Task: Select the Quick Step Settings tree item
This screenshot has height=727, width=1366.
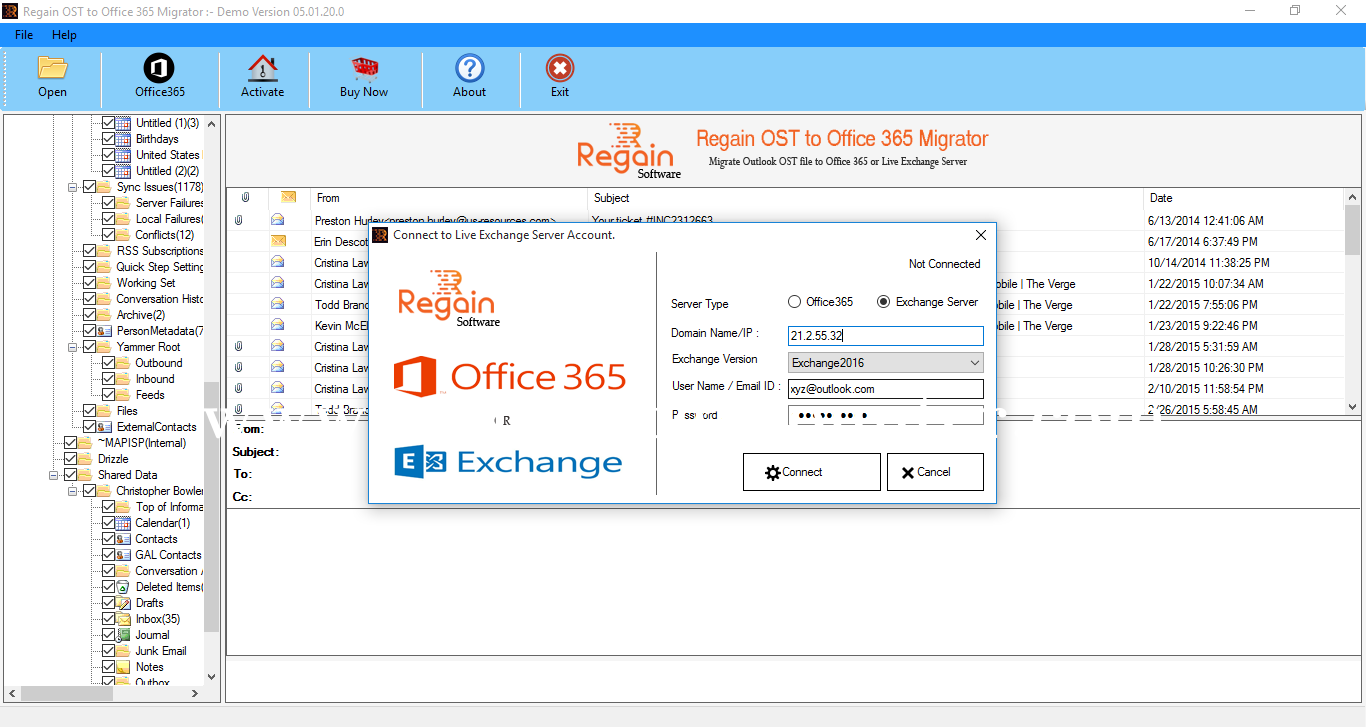Action: point(160,267)
